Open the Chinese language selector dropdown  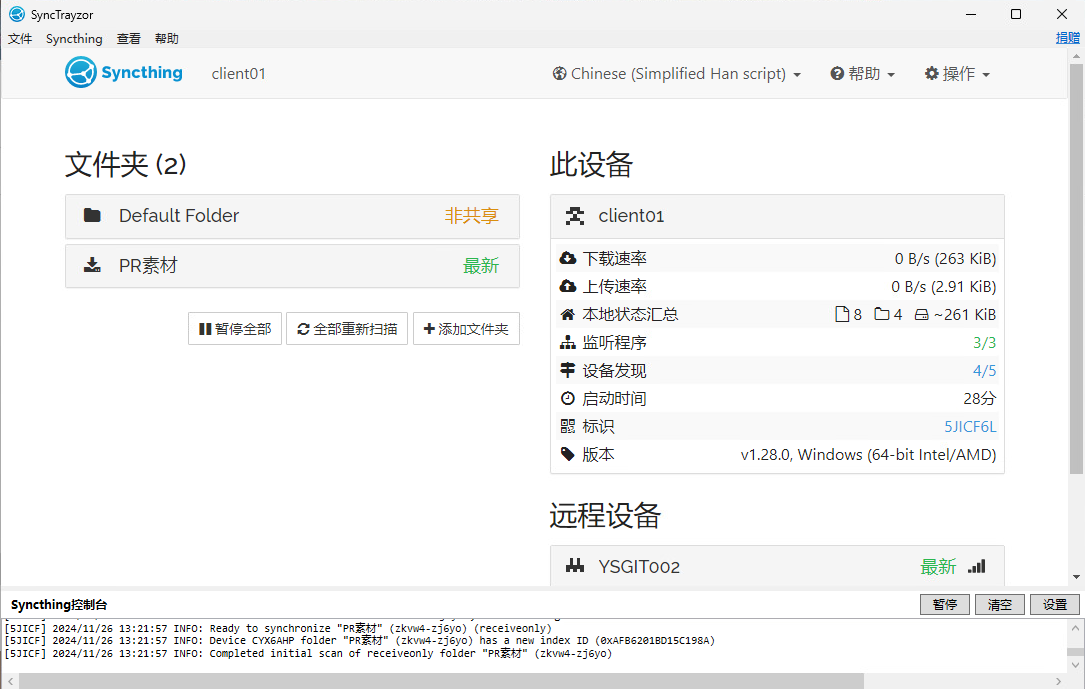pos(677,73)
